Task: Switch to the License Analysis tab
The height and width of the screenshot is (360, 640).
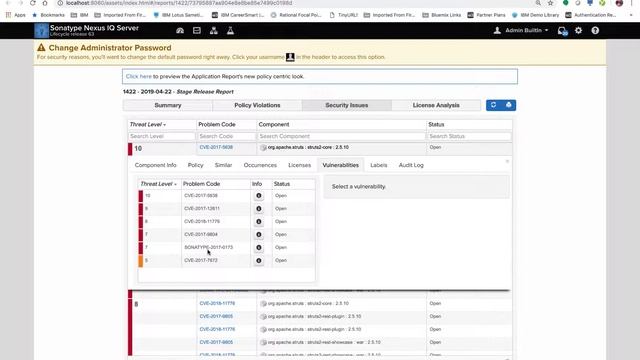Action: point(436,105)
